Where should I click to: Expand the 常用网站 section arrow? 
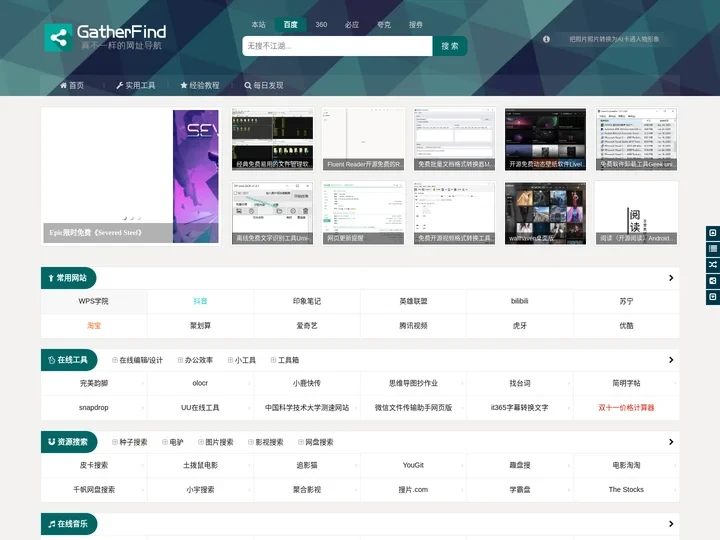coord(671,278)
